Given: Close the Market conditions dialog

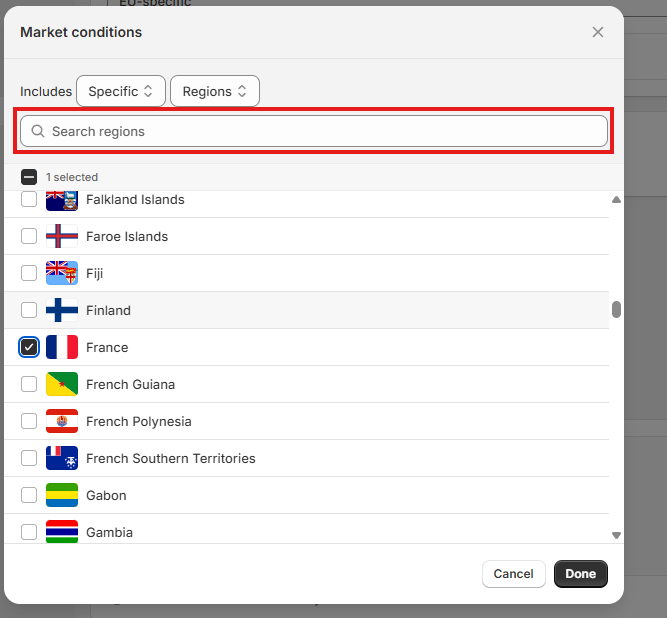Looking at the screenshot, I should [x=598, y=32].
